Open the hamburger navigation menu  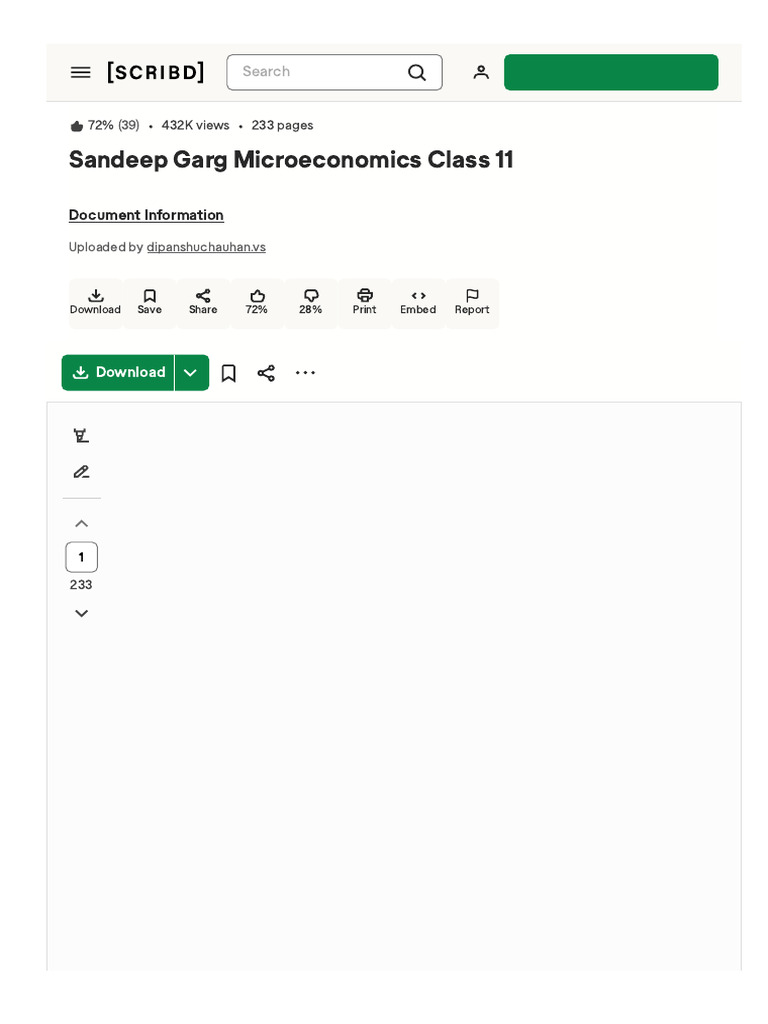point(81,72)
